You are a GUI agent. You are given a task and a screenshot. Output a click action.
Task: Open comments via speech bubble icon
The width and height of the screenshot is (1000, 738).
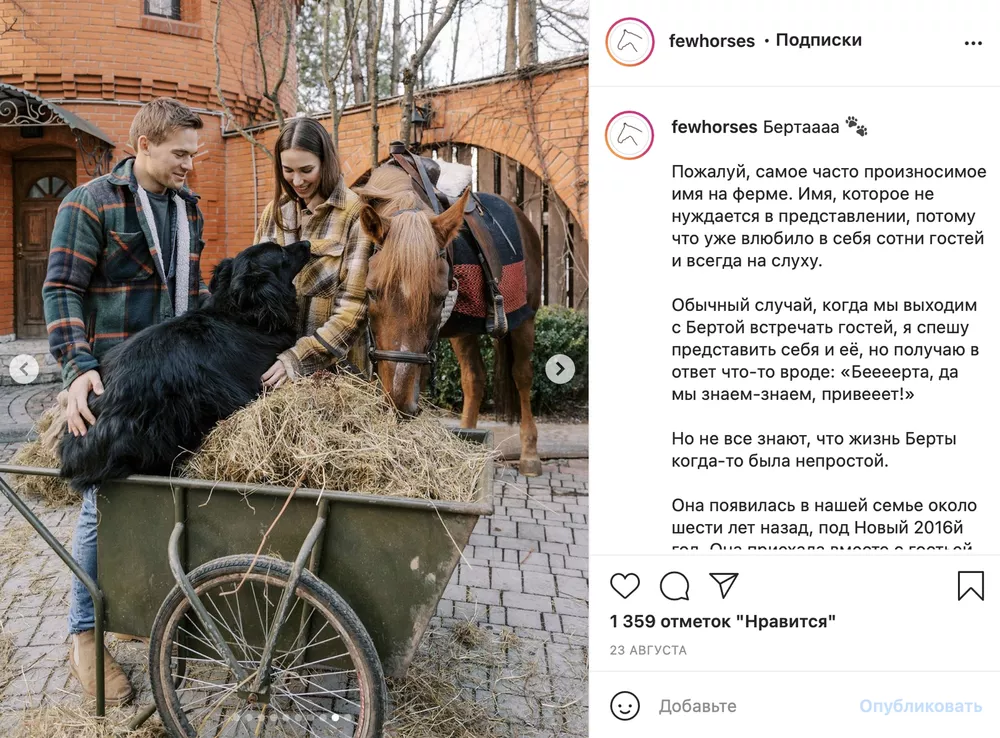pyautogui.click(x=674, y=586)
